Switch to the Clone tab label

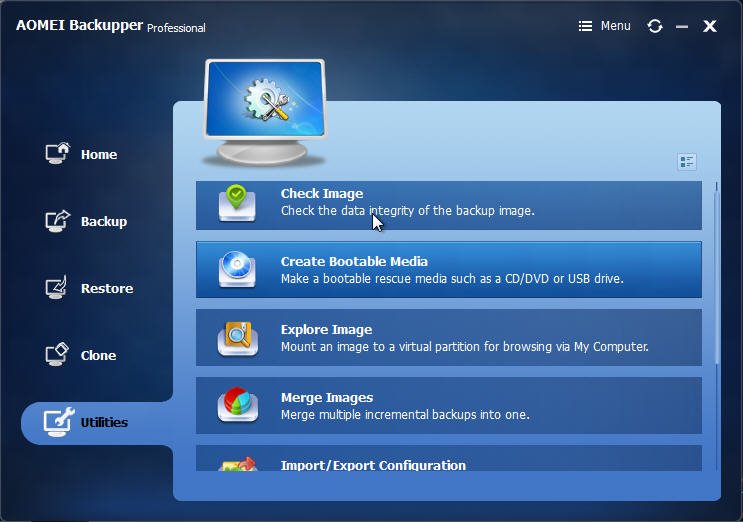pos(98,355)
